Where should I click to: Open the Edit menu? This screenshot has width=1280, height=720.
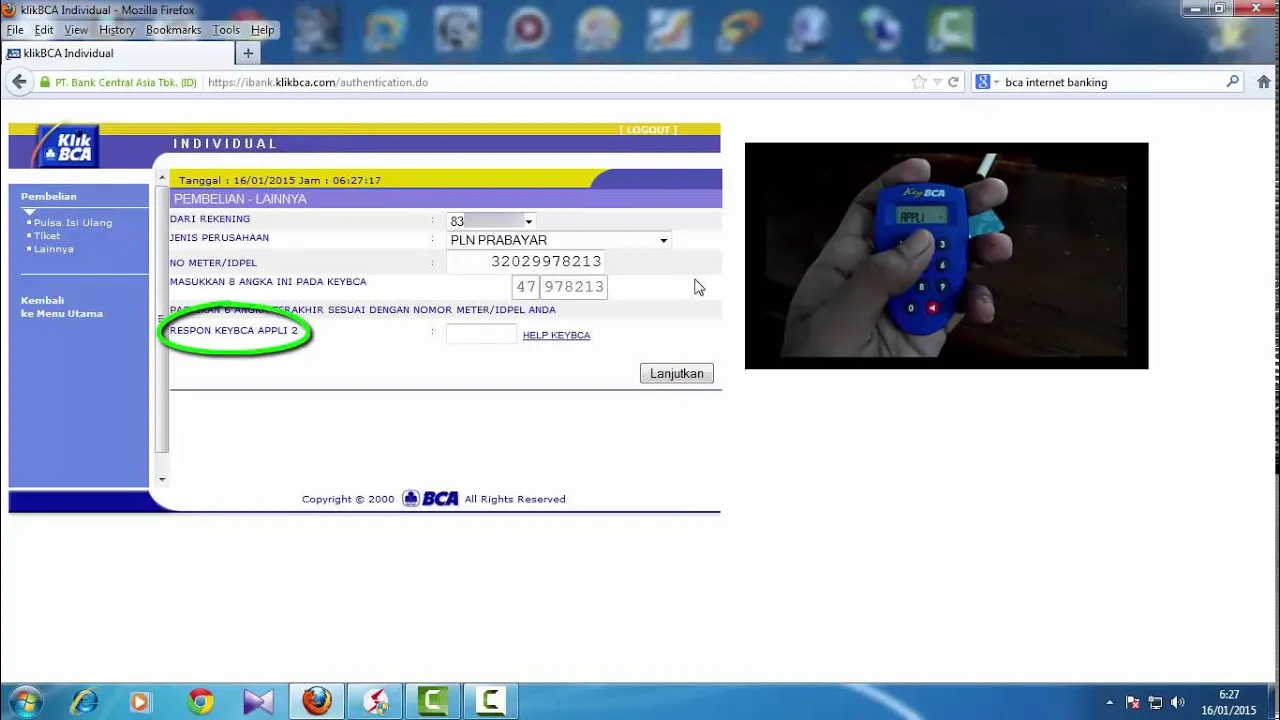coord(44,30)
